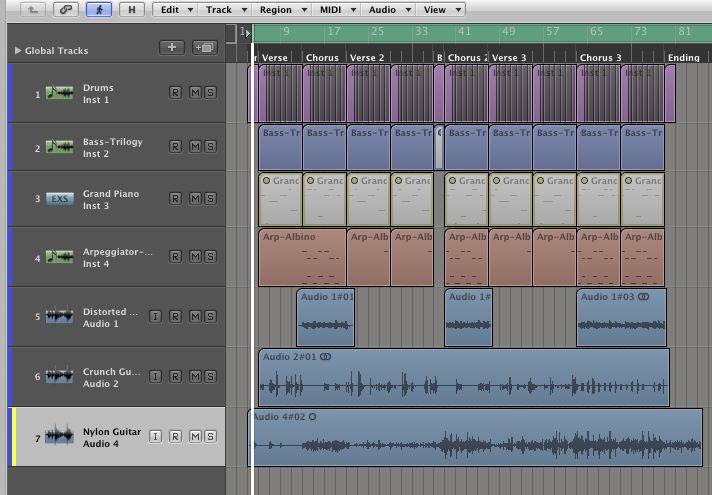The width and height of the screenshot is (712, 495).
Task: Open the MIDI menu
Action: coord(336,10)
